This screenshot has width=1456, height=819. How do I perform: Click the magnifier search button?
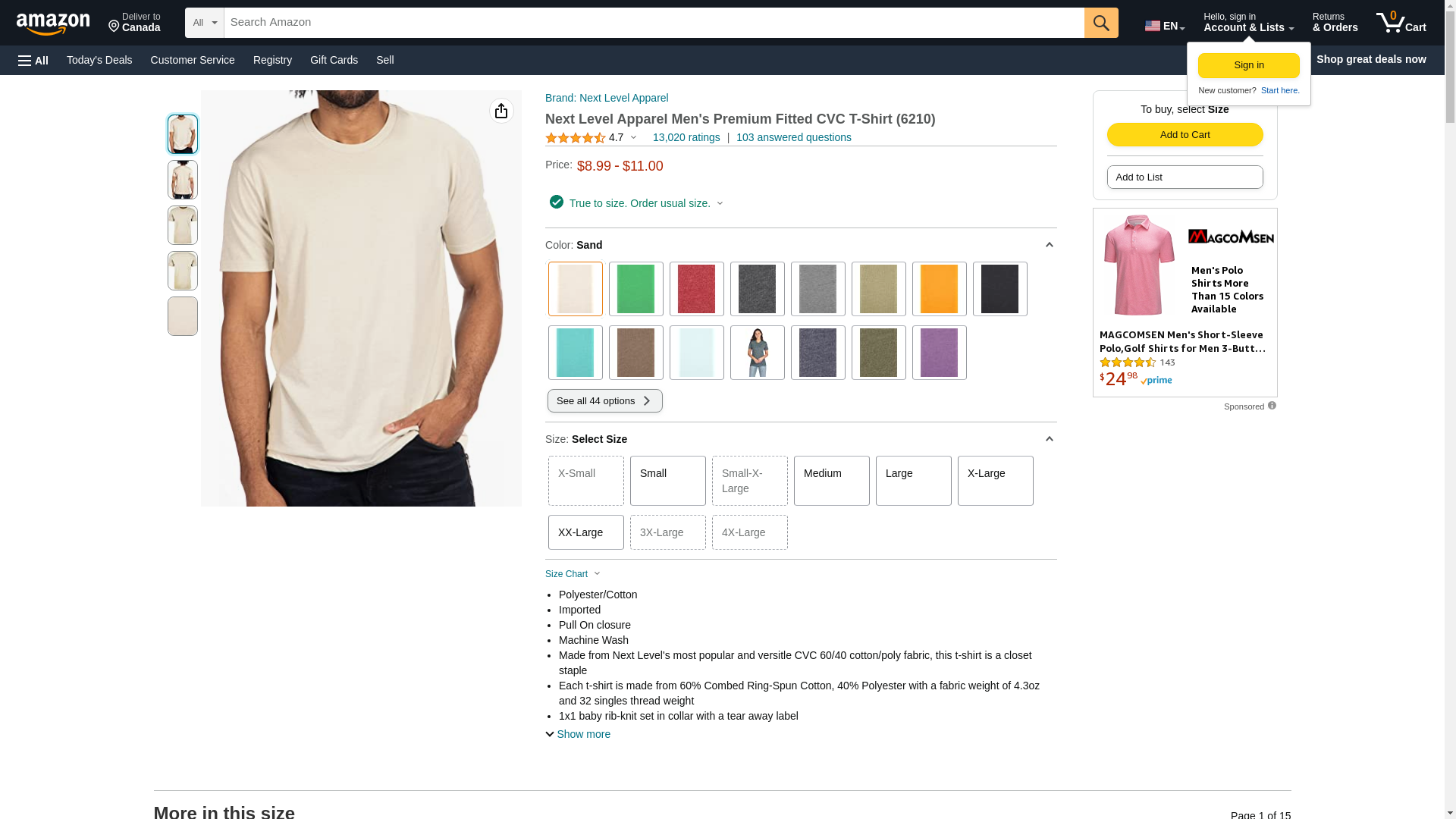(x=1101, y=23)
